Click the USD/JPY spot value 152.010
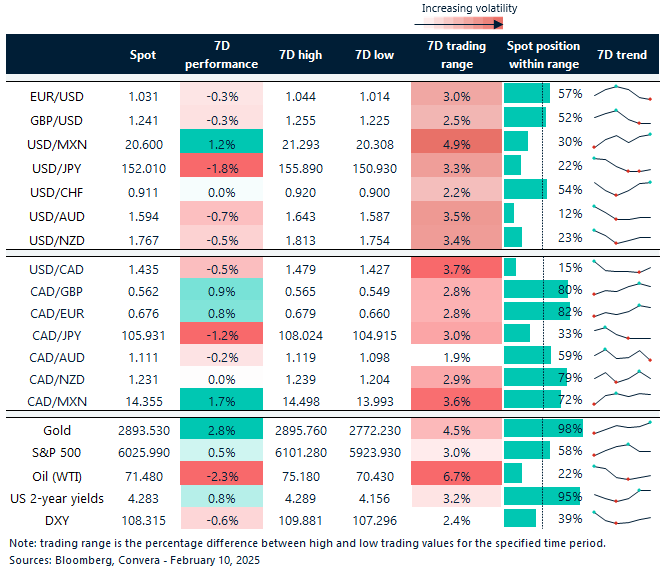Screen dimensions: 671x585 tap(143, 165)
